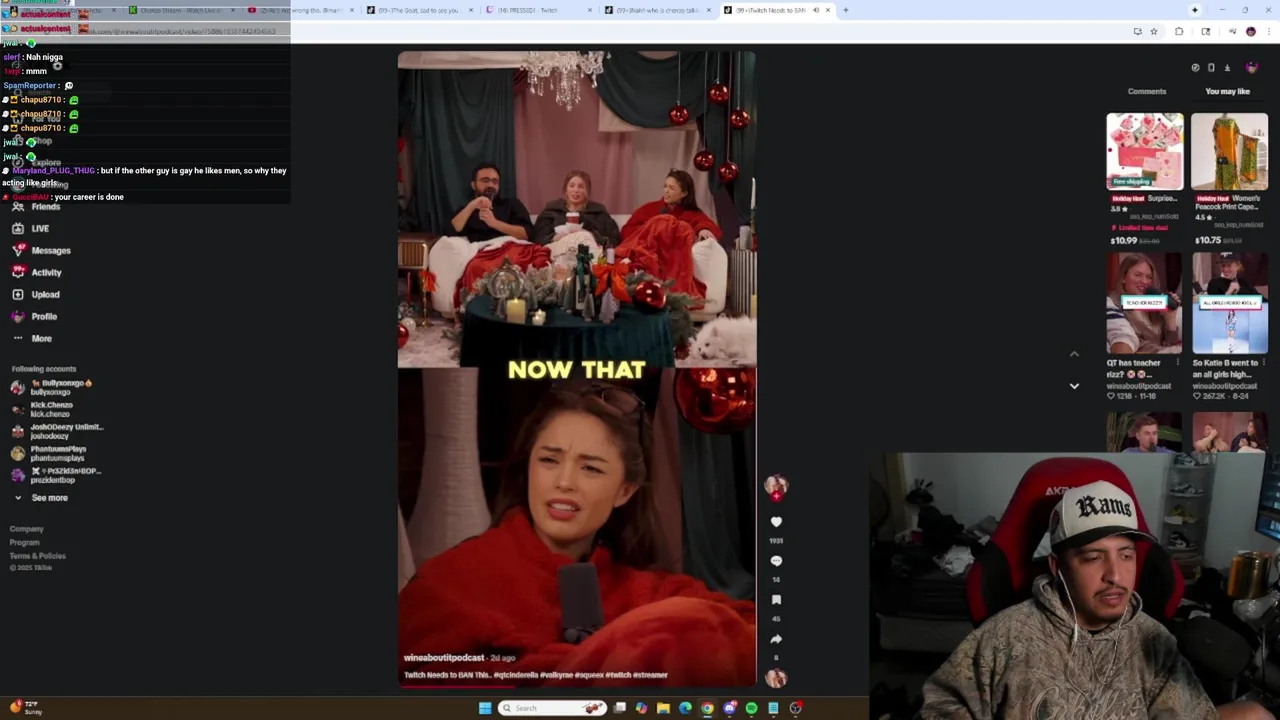The width and height of the screenshot is (1280, 720).
Task: Open the Copilot icon in the taskbar
Action: coord(641,708)
